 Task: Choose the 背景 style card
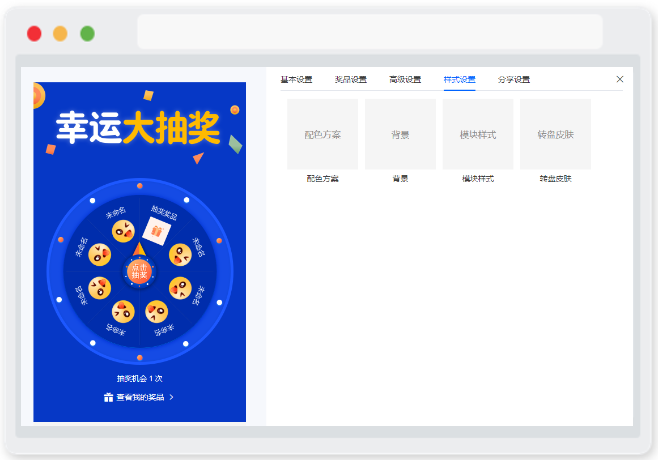click(400, 134)
